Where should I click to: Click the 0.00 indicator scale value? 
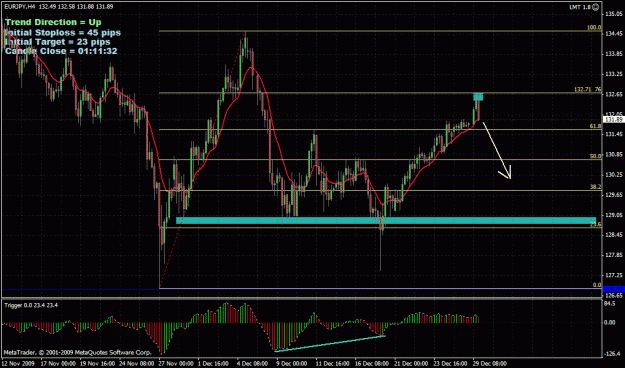[x=610, y=322]
